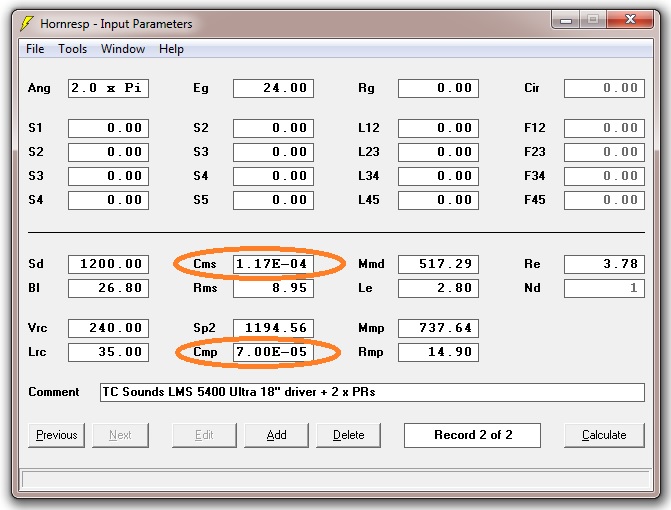Click the Comment text field
The width and height of the screenshot is (671, 510).
(x=372, y=392)
